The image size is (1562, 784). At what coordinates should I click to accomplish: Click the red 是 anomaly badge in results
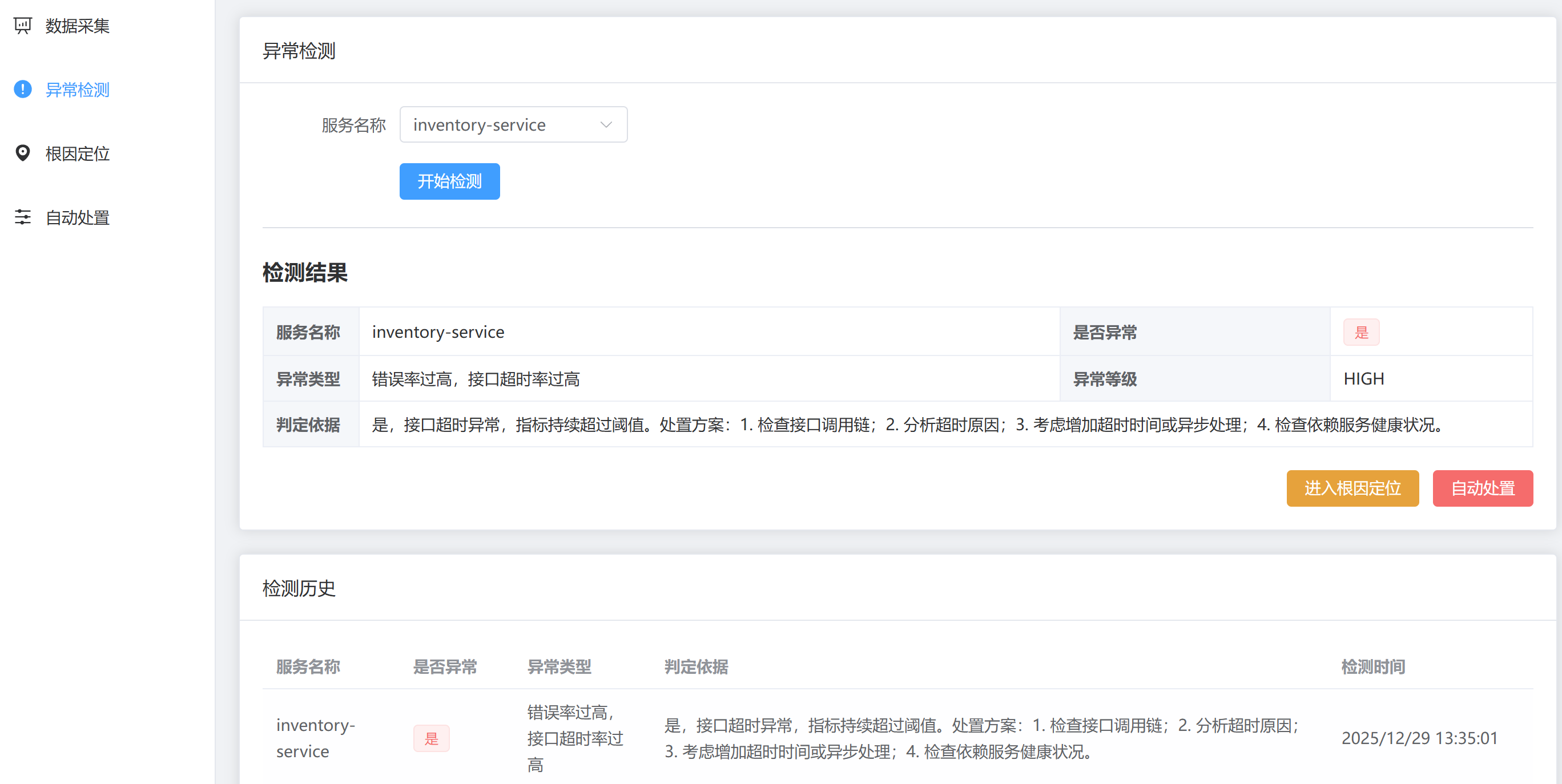point(1361,332)
